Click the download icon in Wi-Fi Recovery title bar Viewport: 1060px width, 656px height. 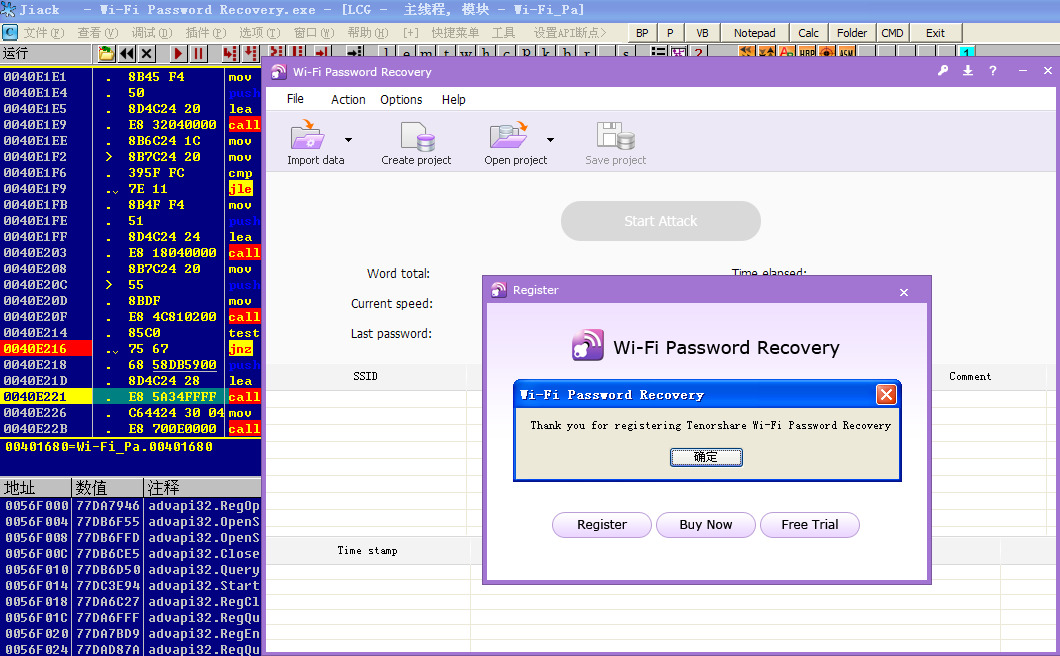click(x=968, y=70)
